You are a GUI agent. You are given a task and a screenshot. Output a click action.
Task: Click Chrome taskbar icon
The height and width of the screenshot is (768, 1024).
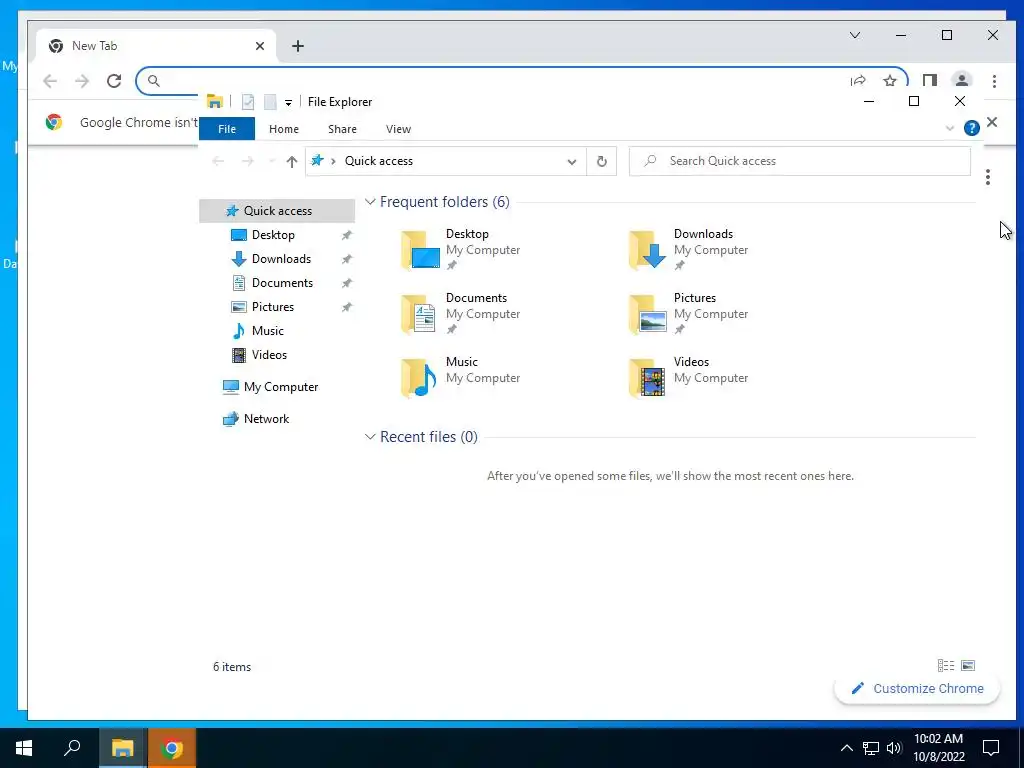tap(172, 748)
